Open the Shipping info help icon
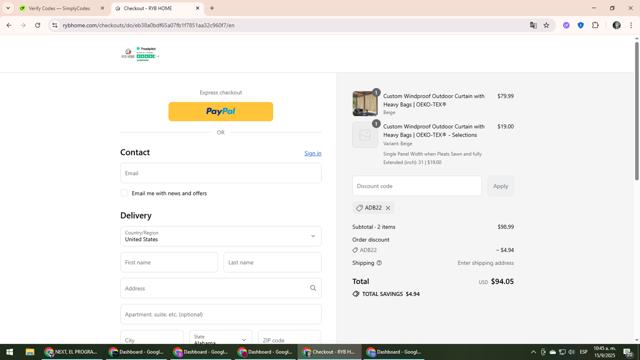The width and height of the screenshot is (640, 360). pyautogui.click(x=379, y=263)
